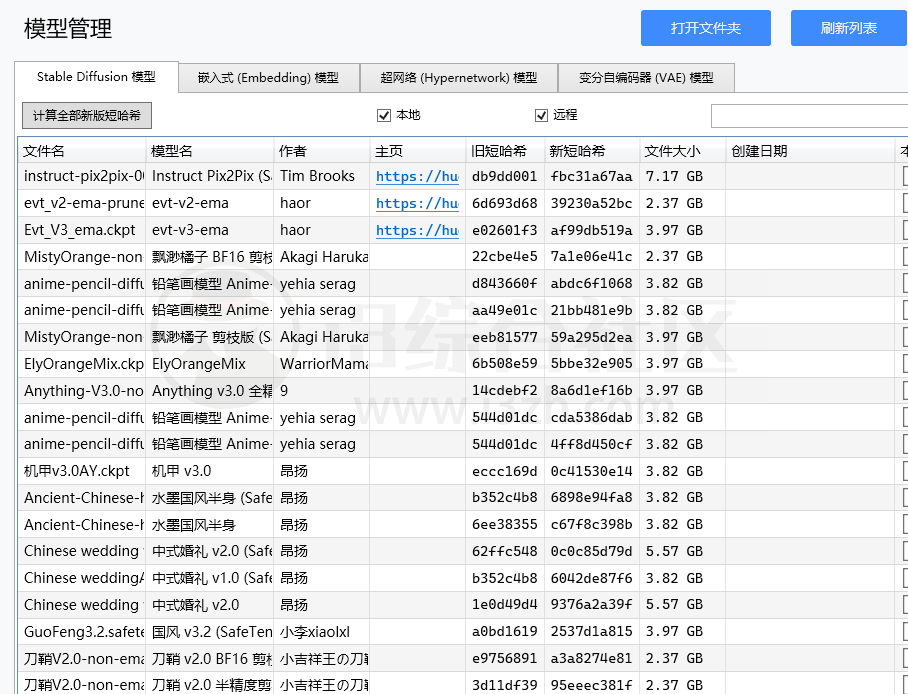Select file Evt_V3_ema.ckpt

(x=82, y=230)
